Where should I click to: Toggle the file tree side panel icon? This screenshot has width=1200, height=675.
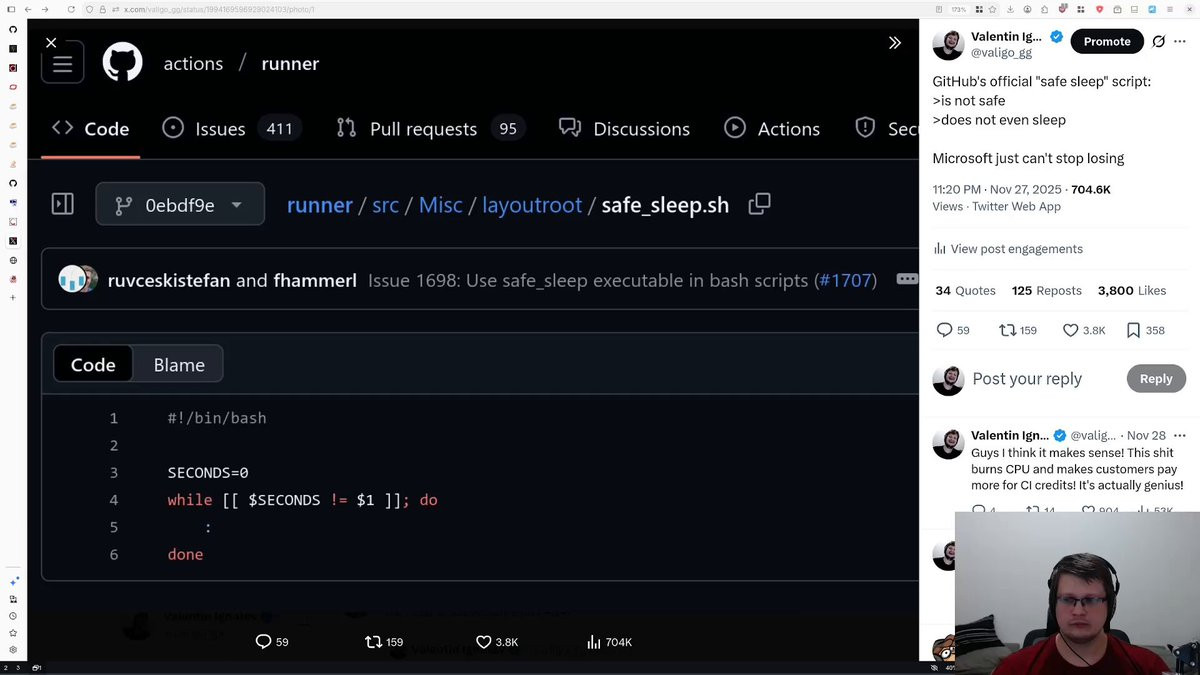(x=62, y=204)
